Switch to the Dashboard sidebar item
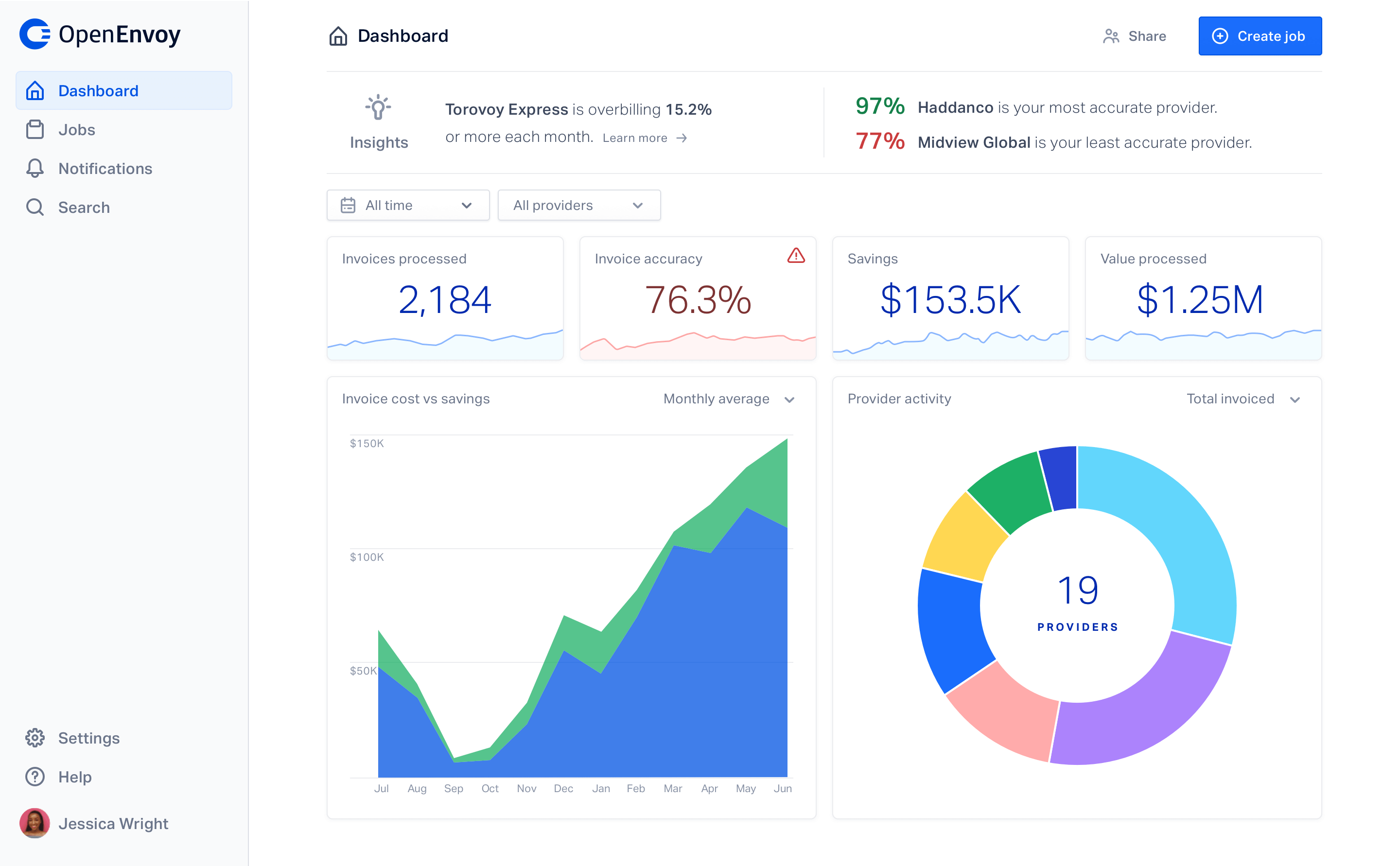This screenshot has height=866, width=1400. pyautogui.click(x=98, y=90)
